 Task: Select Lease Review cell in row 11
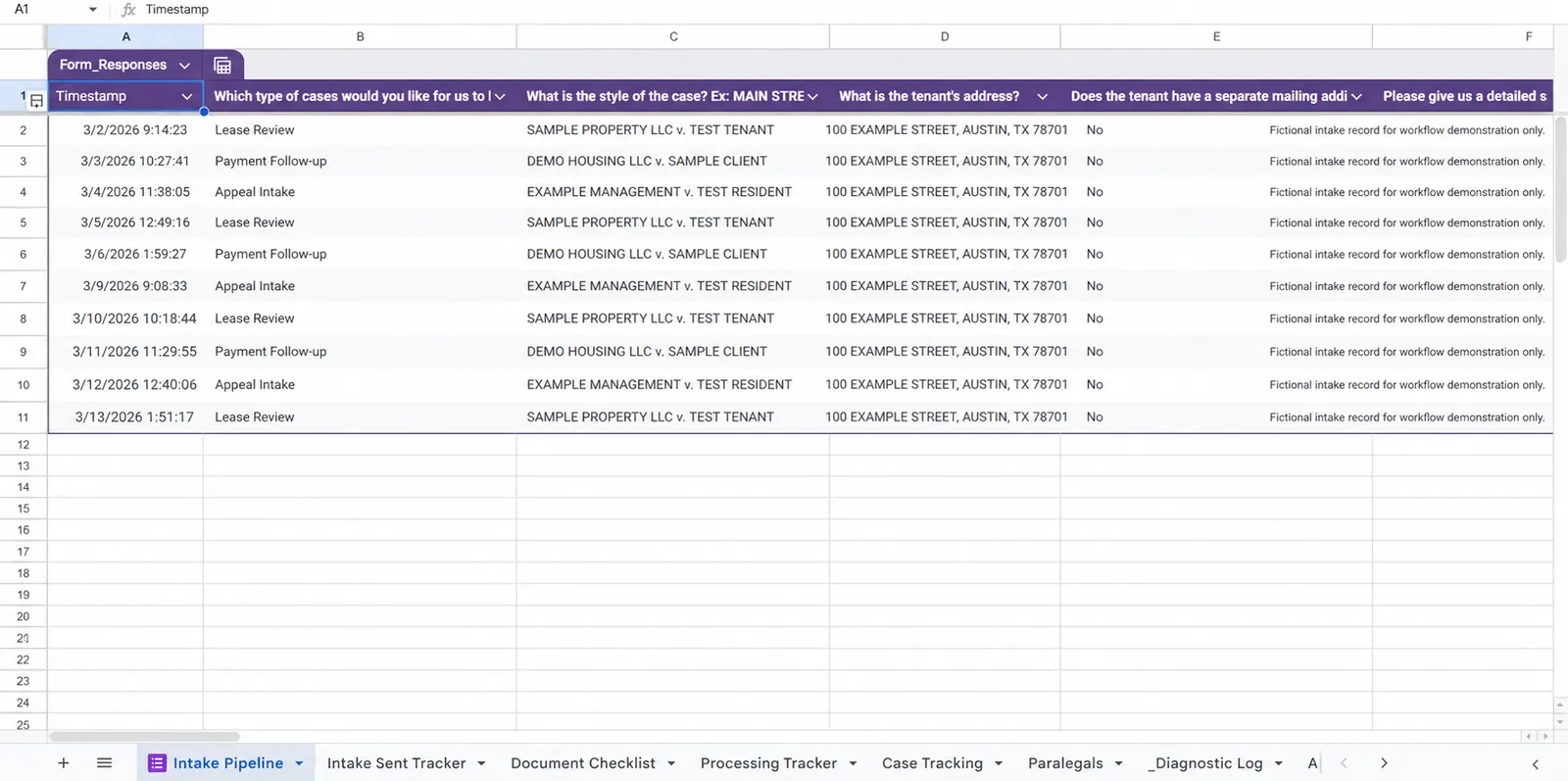[x=360, y=417]
